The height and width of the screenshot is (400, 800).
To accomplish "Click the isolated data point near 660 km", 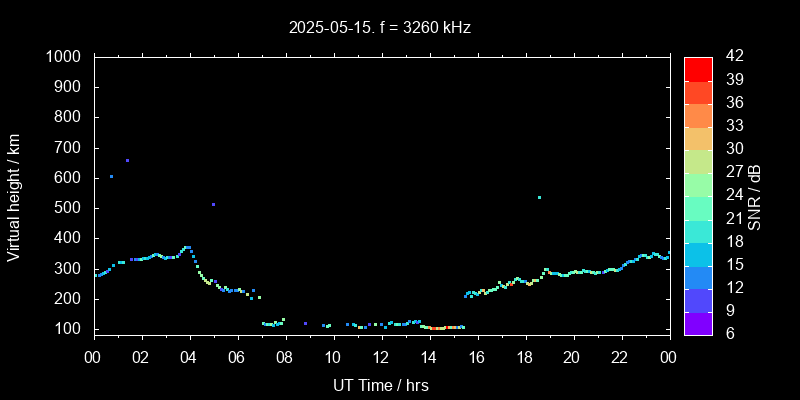I will pos(127,160).
